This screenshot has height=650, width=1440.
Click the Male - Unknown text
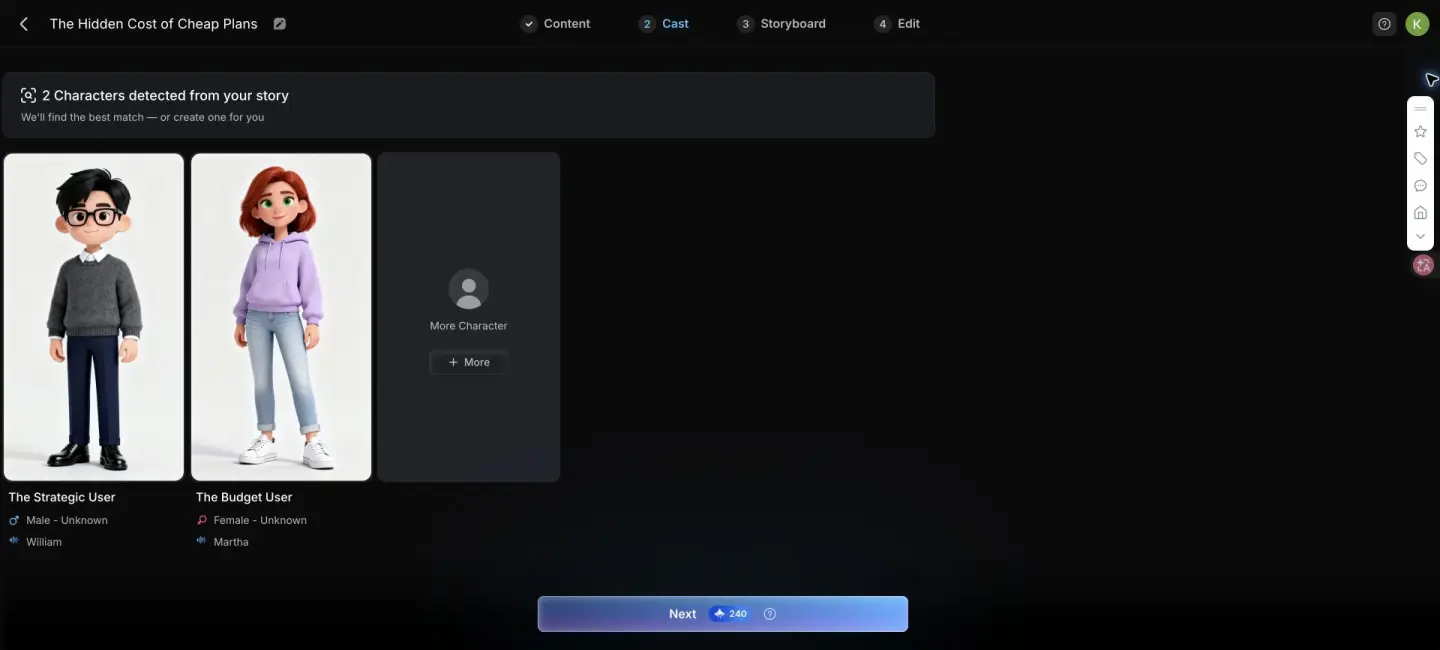pos(67,520)
